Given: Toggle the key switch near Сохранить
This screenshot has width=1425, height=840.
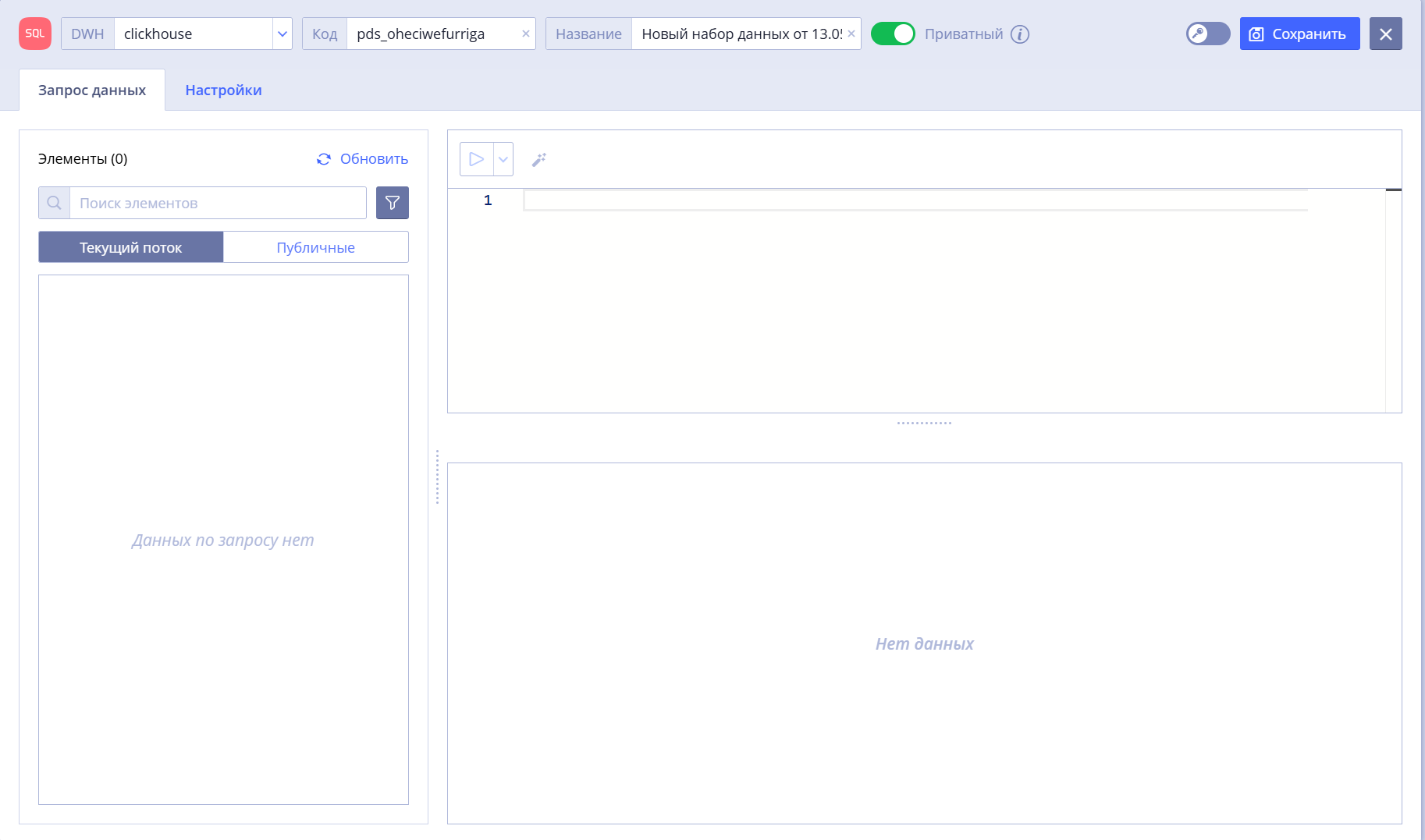Looking at the screenshot, I should click(1208, 34).
